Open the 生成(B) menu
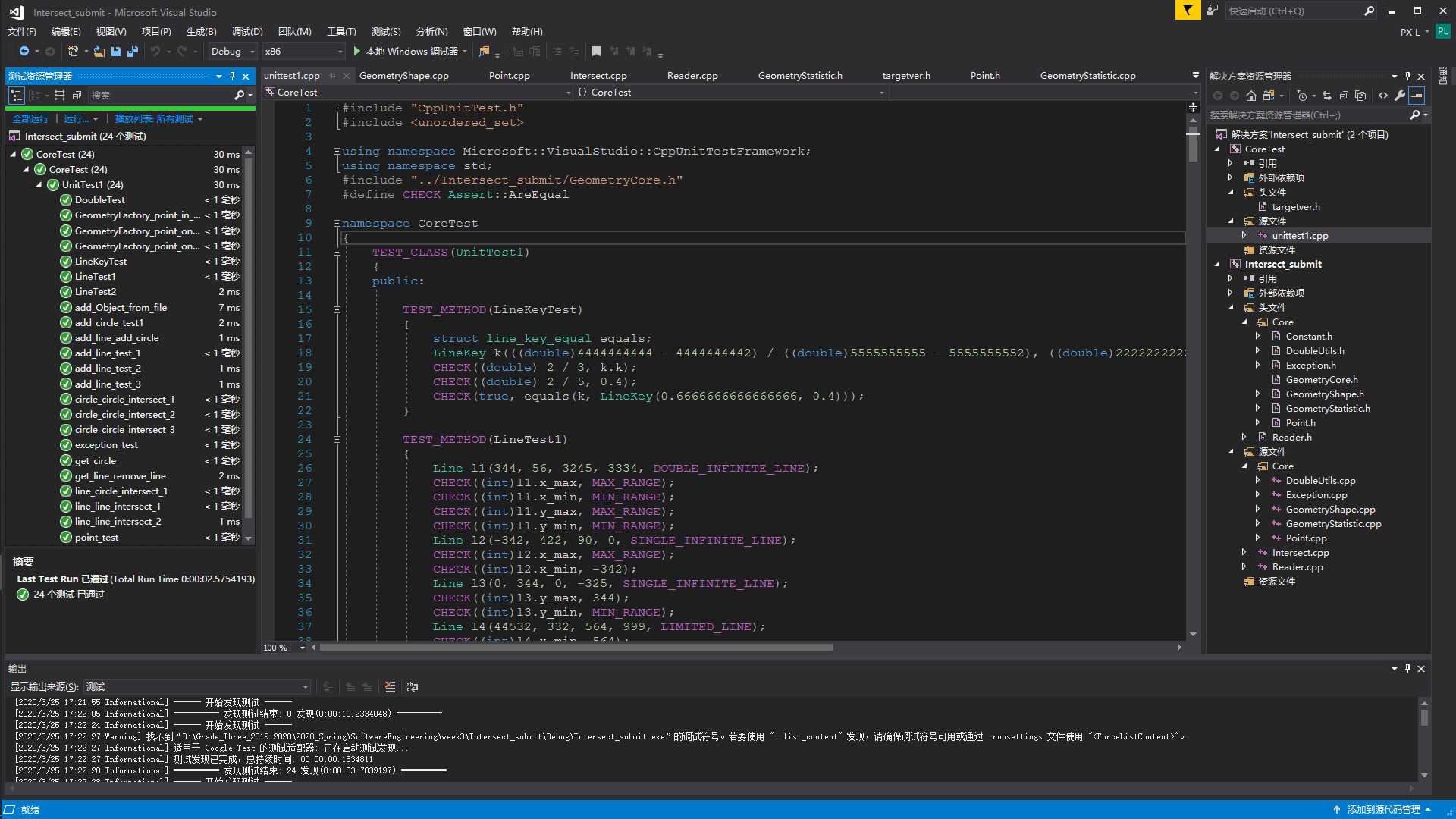 201,32
